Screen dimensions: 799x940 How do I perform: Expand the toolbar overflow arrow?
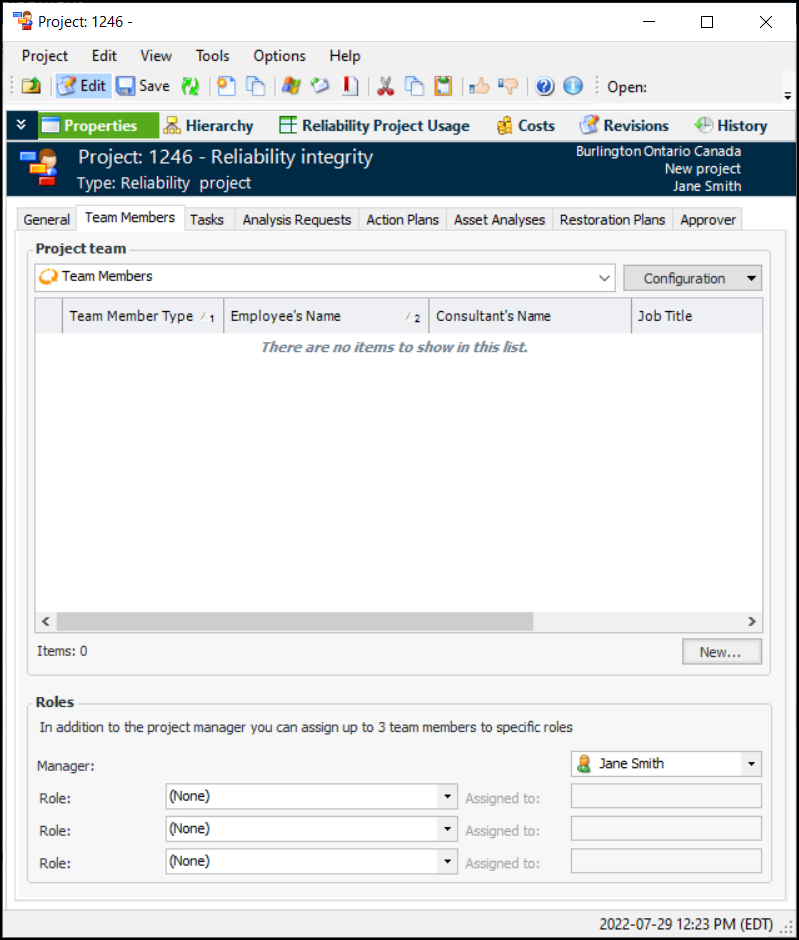pyautogui.click(x=788, y=95)
